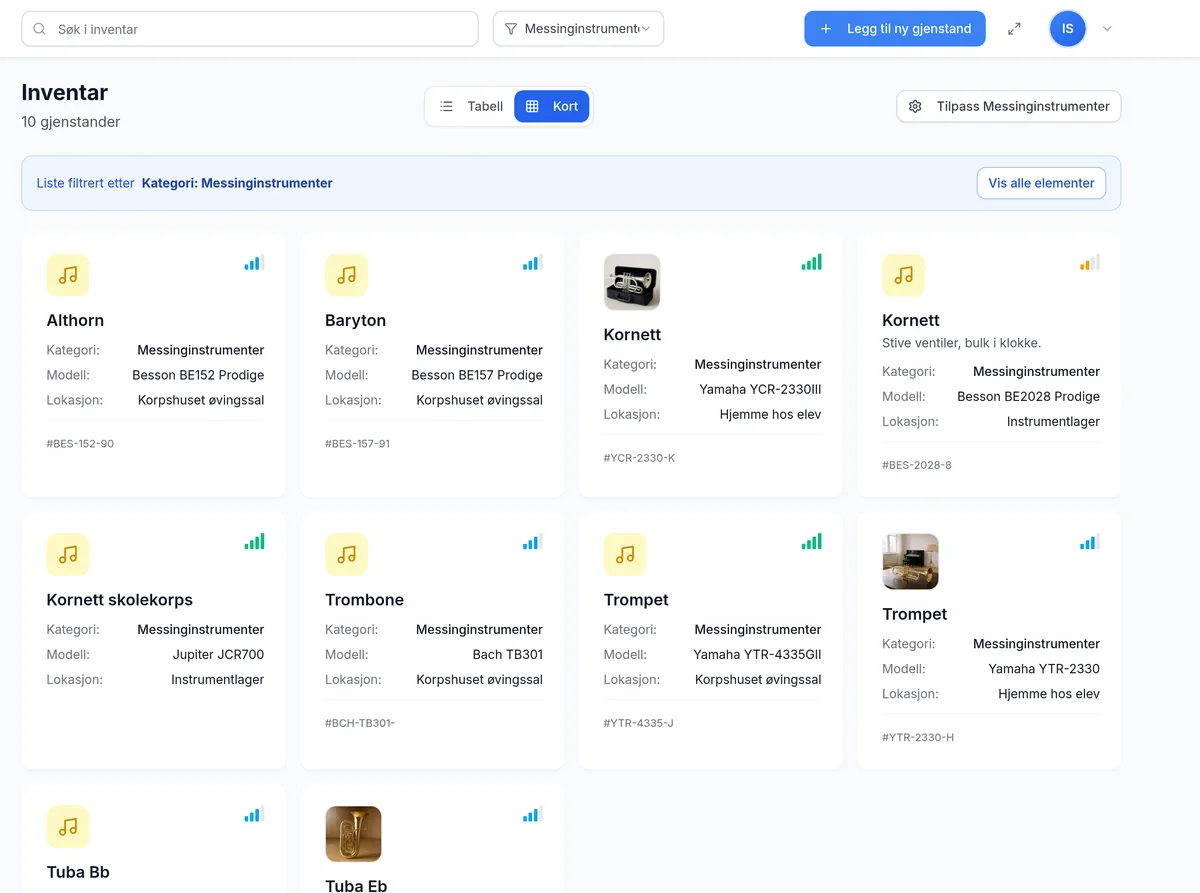Open the Tuba Bb card title

(78, 872)
